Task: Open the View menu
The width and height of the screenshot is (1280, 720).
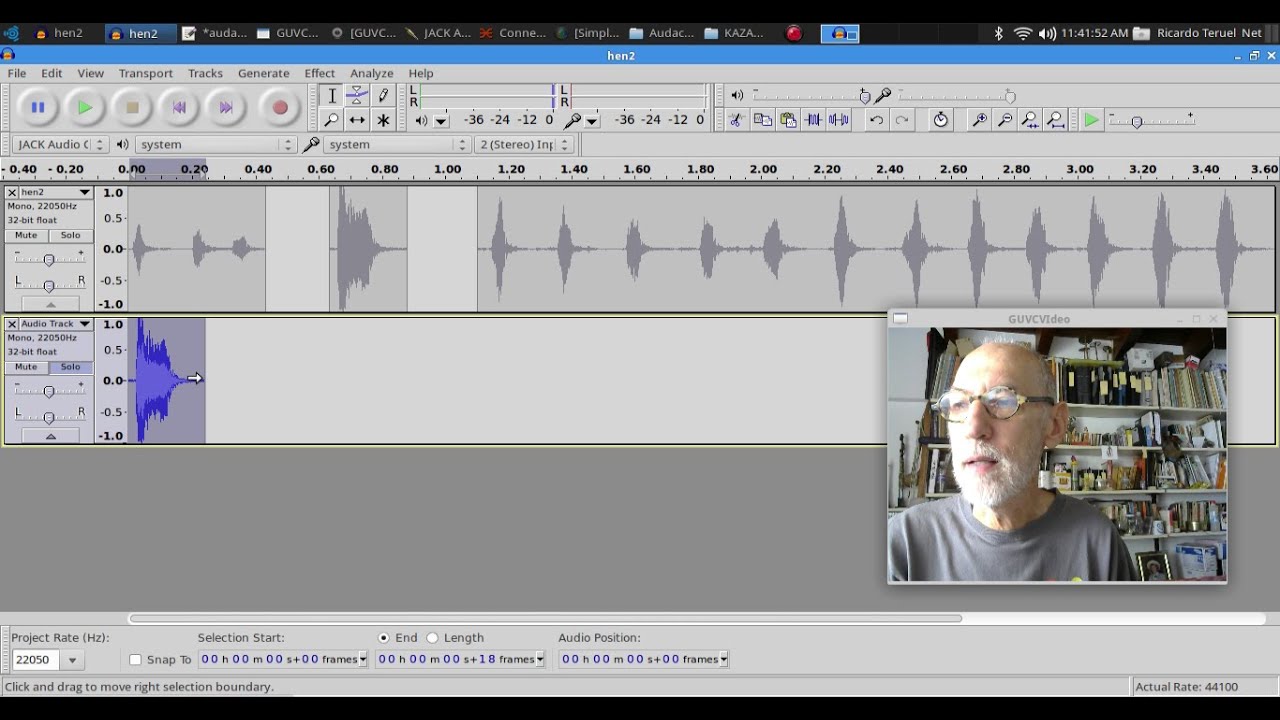Action: pos(90,73)
